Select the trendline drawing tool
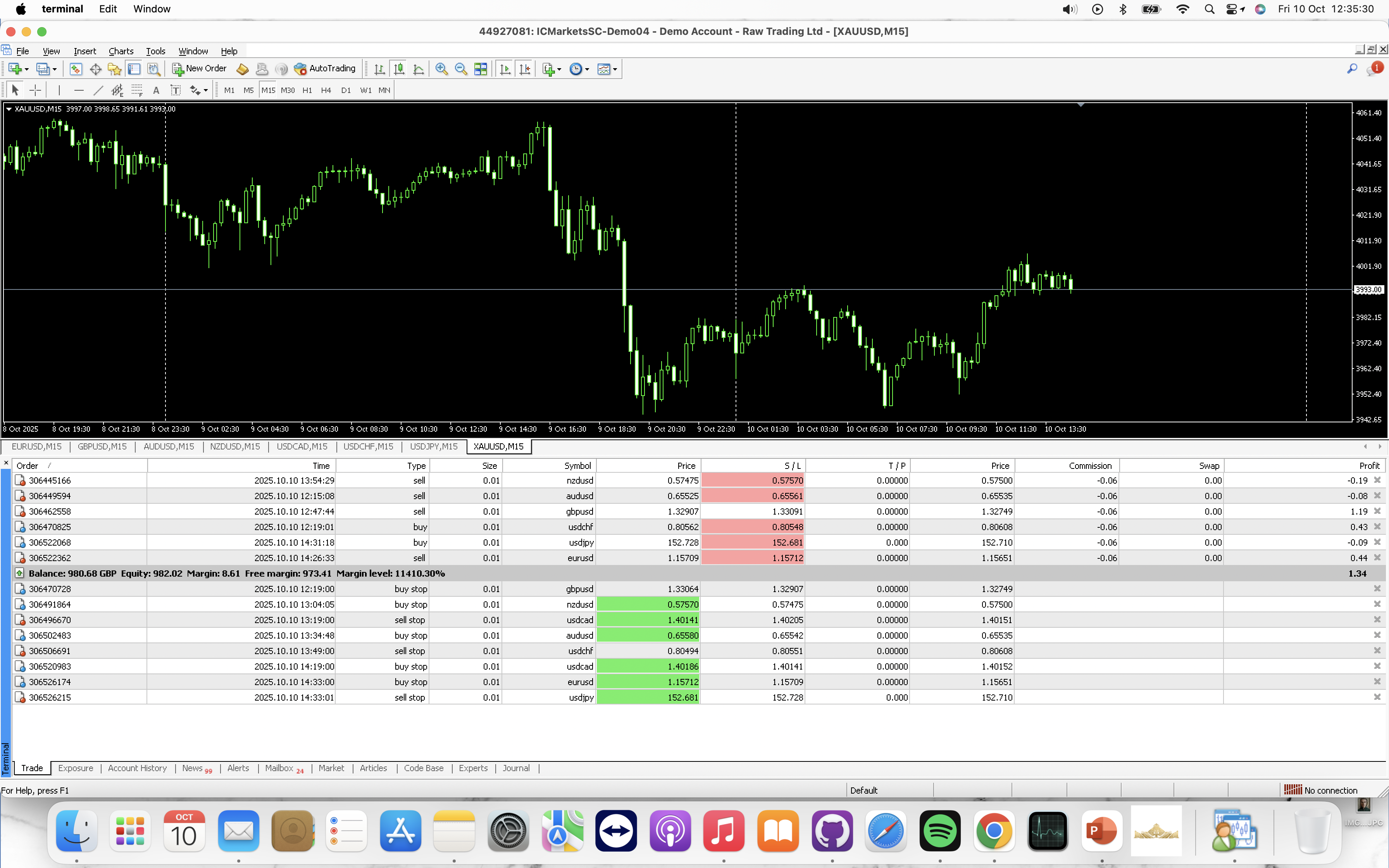 tap(98, 90)
